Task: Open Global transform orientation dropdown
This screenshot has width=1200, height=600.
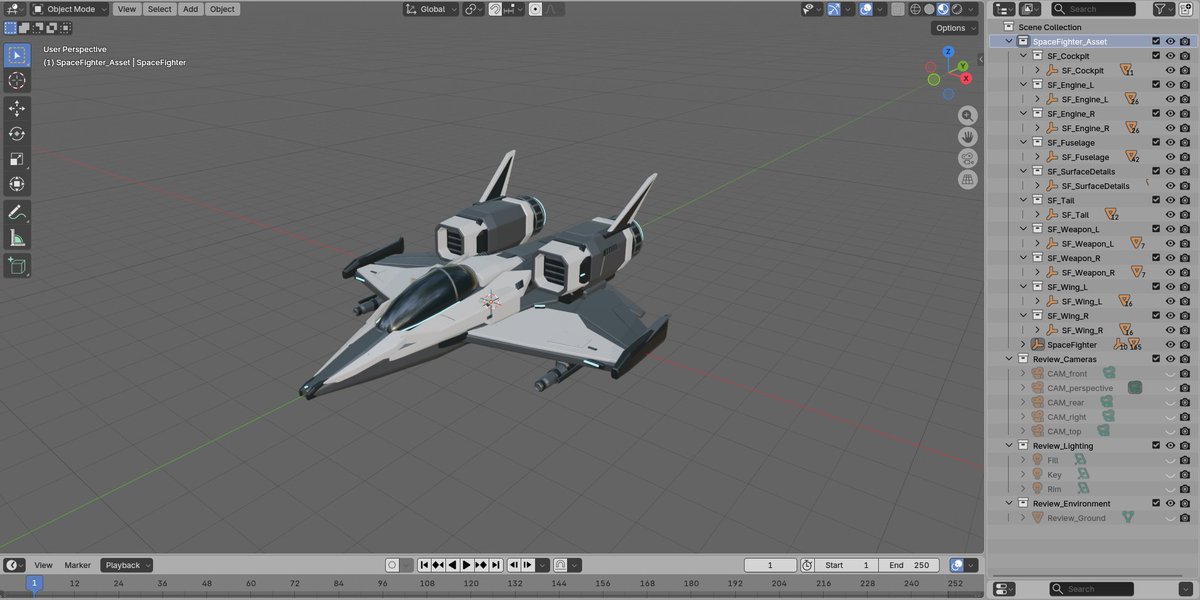Action: tap(431, 9)
